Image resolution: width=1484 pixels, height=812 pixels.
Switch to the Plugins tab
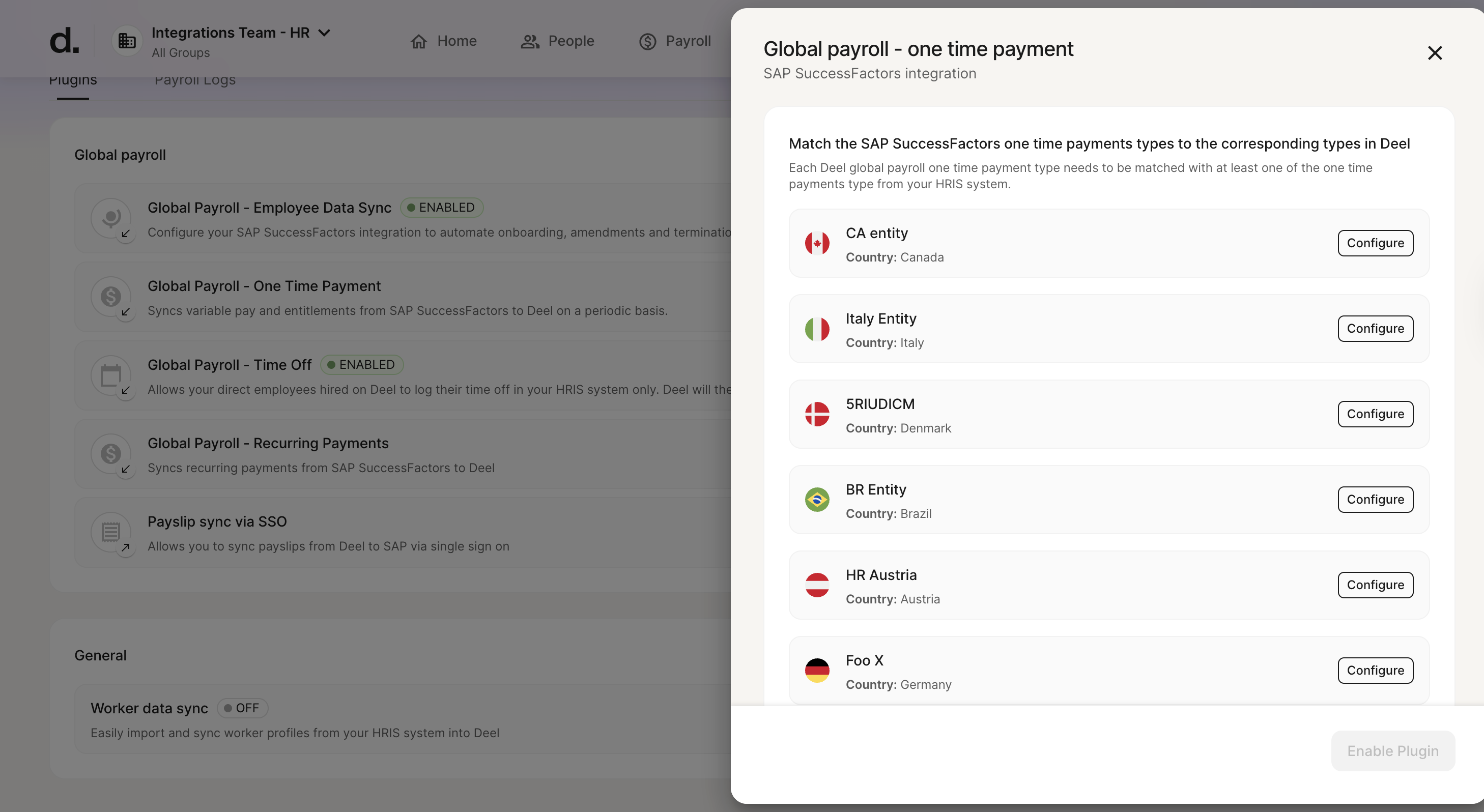click(x=73, y=80)
